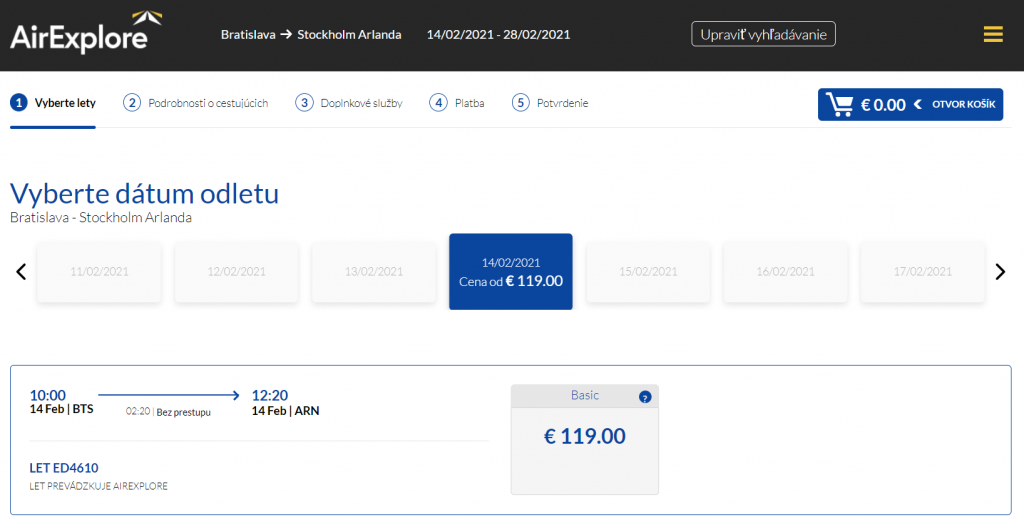The width and height of the screenshot is (1024, 522).
Task: Choose the 11/02/2021 date tile
Action: pyautogui.click(x=99, y=271)
